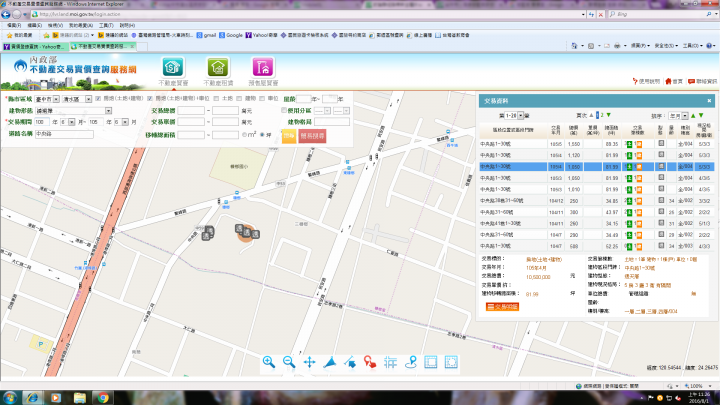720x405 pixels.
Task: Toggle the 土地 checkbox
Action: 216,99
